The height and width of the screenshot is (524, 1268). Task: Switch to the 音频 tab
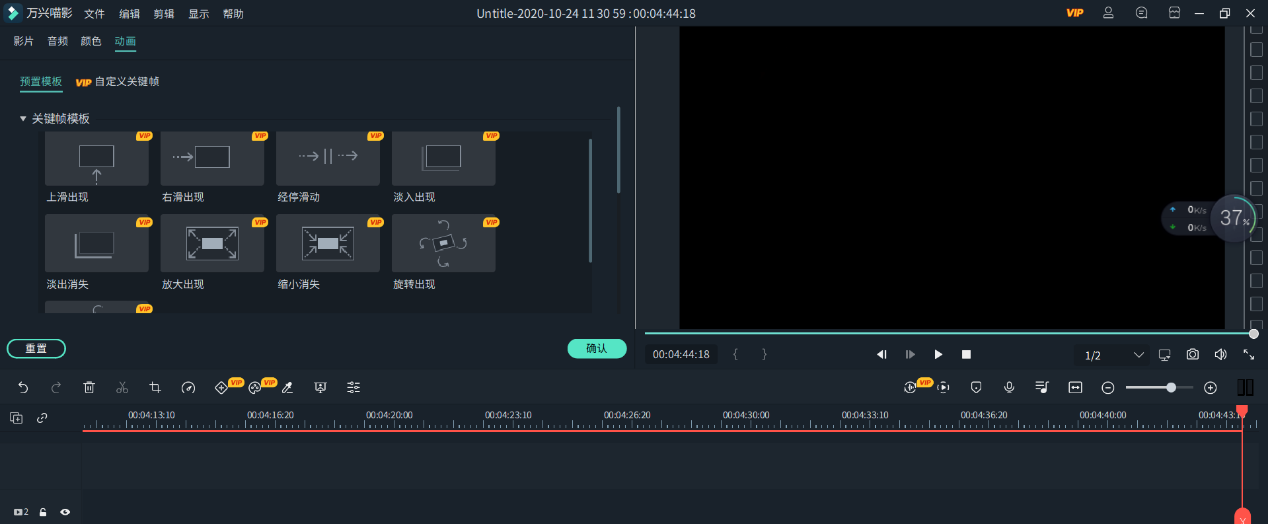click(58, 42)
